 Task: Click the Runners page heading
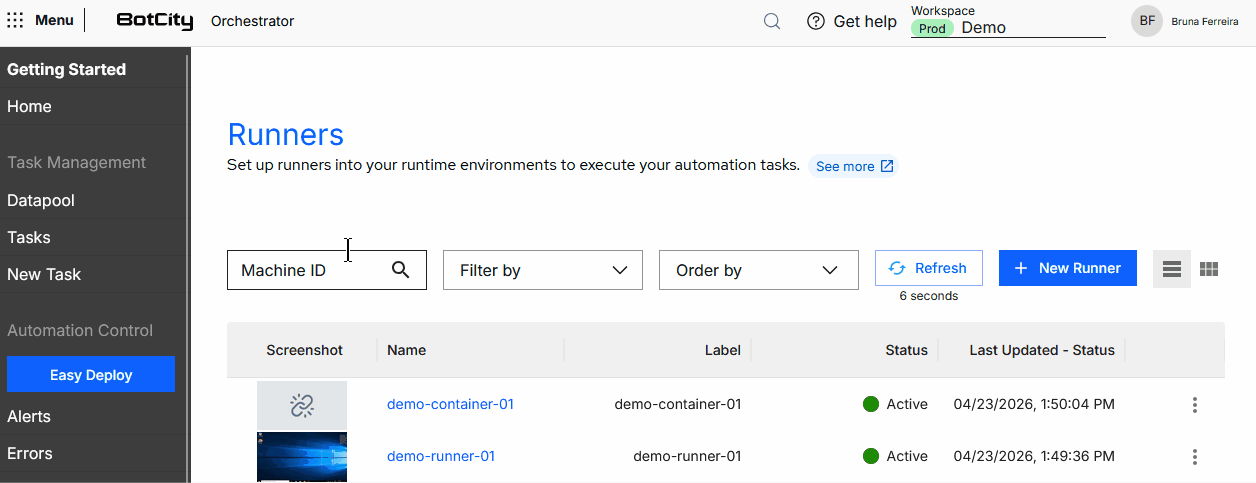[286, 135]
